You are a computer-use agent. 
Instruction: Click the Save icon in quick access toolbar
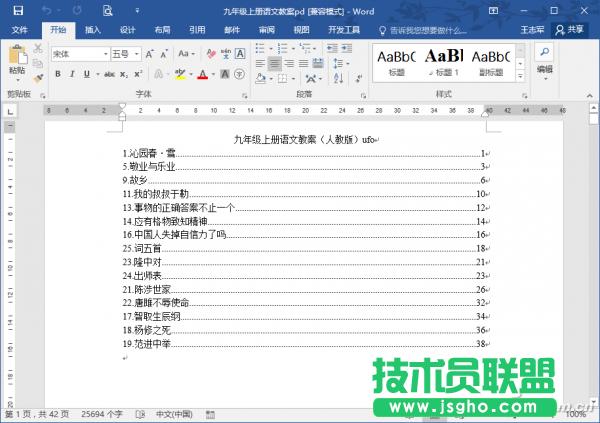17,10
